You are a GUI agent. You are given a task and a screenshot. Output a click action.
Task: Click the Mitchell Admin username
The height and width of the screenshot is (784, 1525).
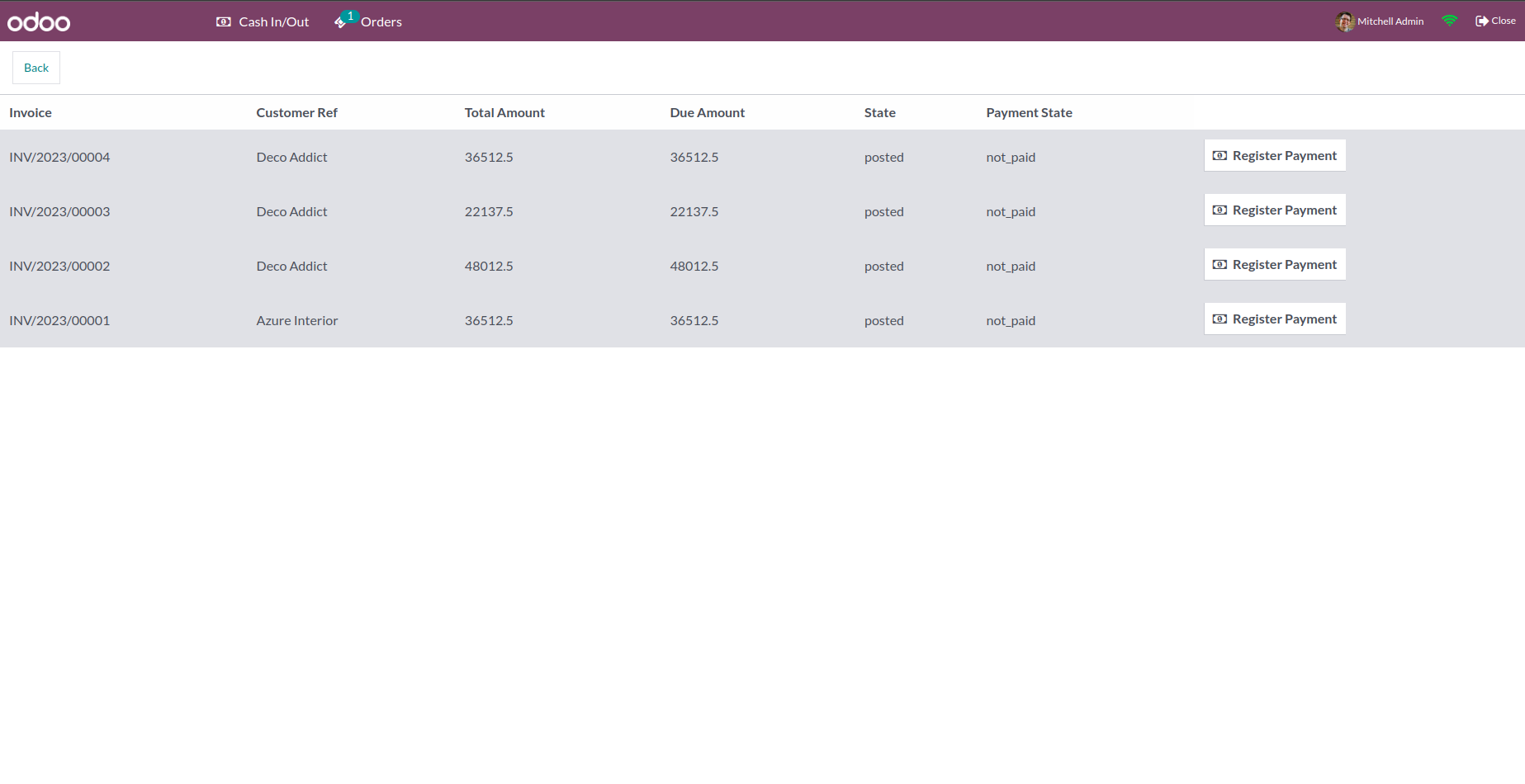(1390, 21)
